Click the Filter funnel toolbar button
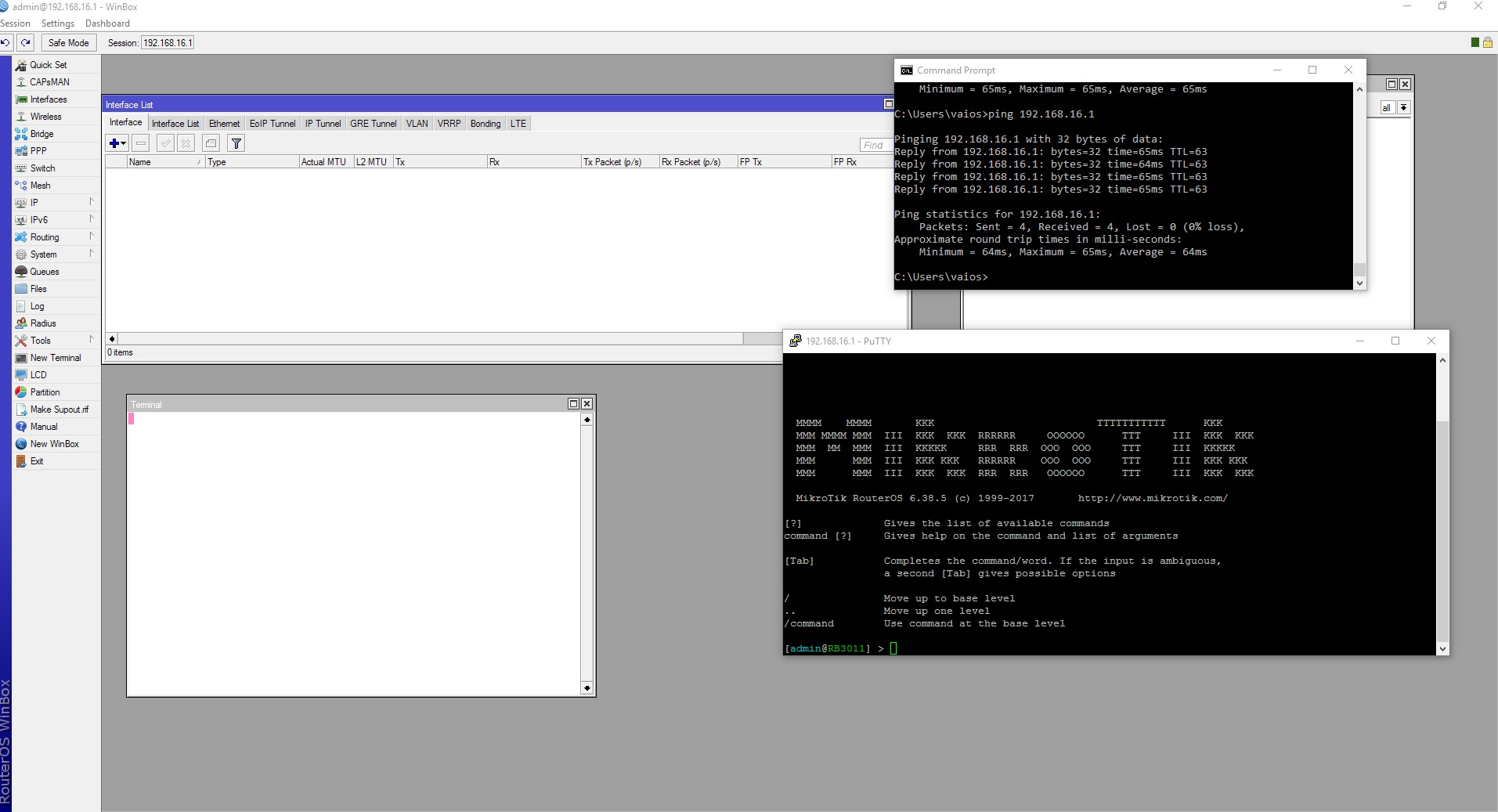Viewport: 1498px width, 812px height. click(236, 143)
